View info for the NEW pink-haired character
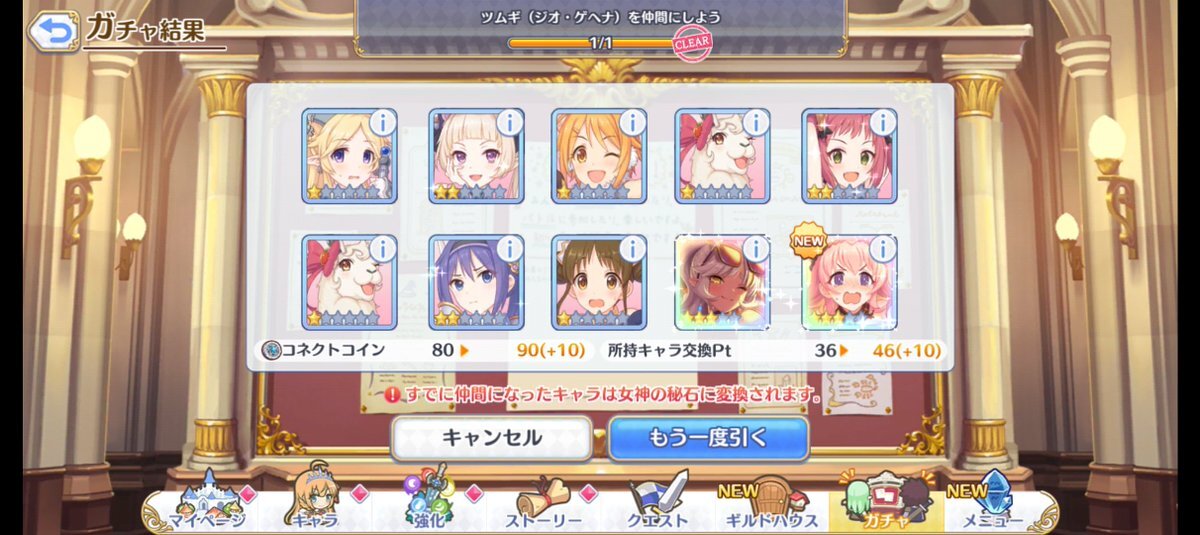1200x535 pixels. click(x=882, y=248)
